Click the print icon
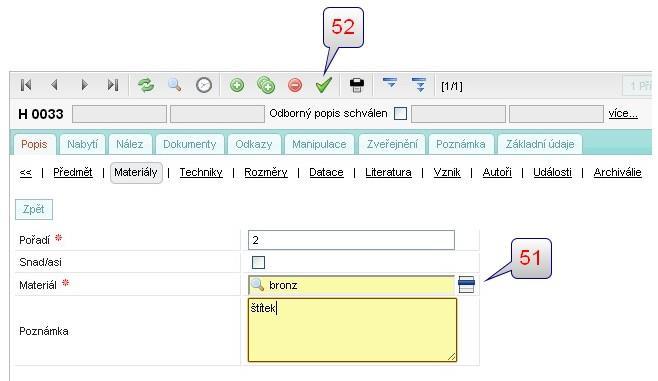 tap(357, 85)
